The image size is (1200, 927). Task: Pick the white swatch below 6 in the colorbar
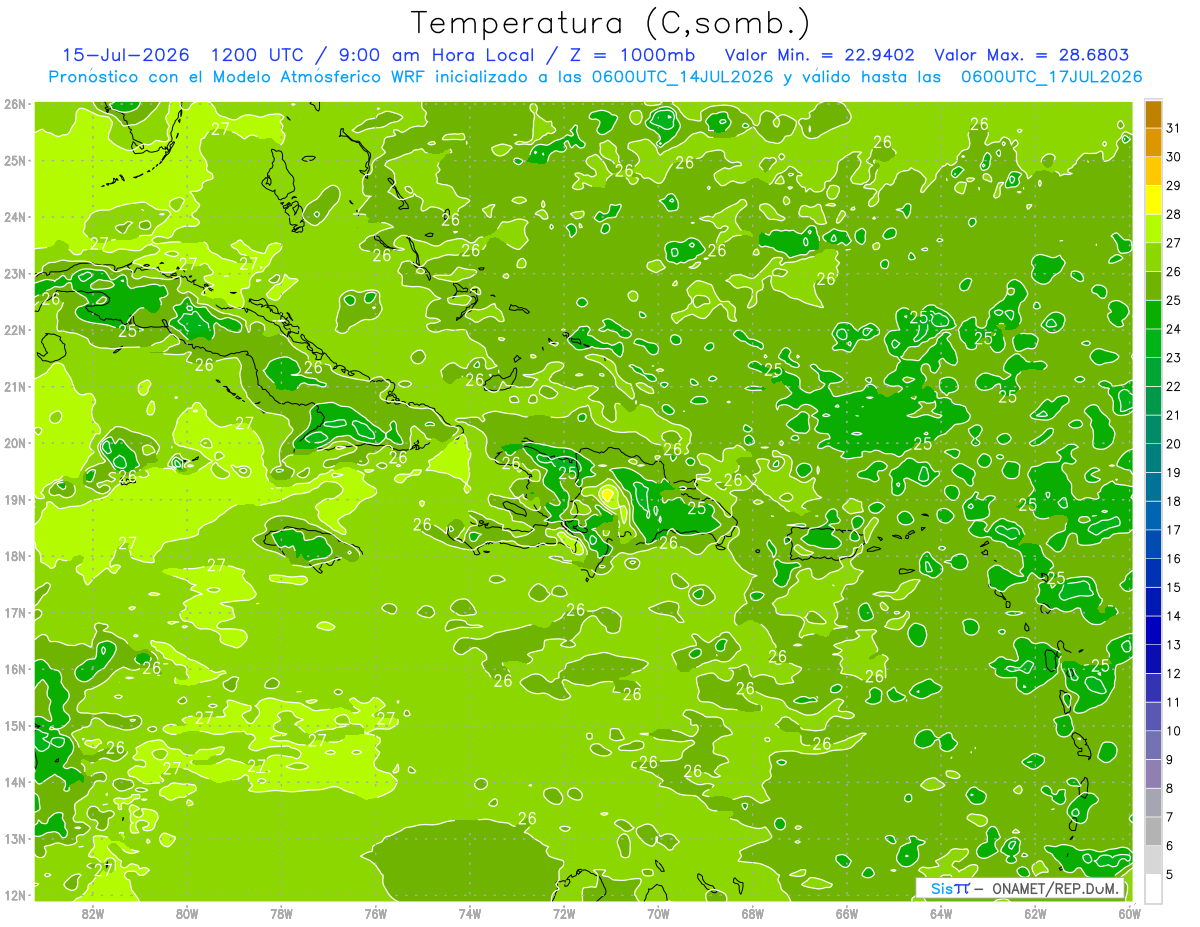tap(1153, 888)
